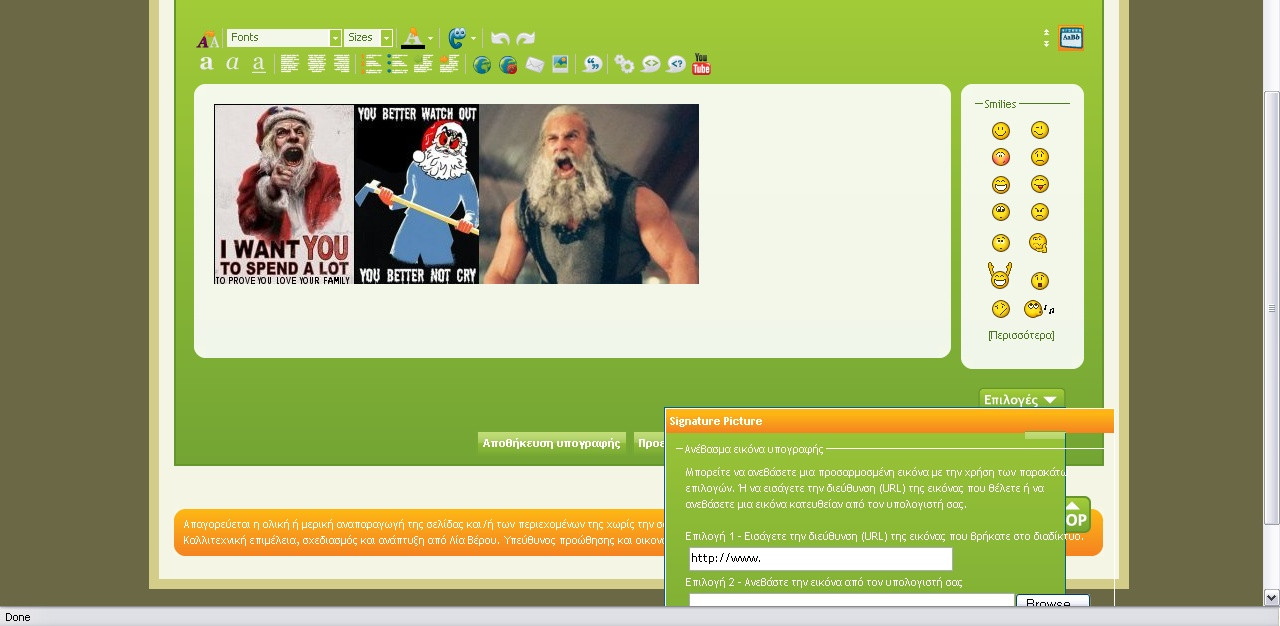Insert an email link
1280x626 pixels.
(x=535, y=65)
